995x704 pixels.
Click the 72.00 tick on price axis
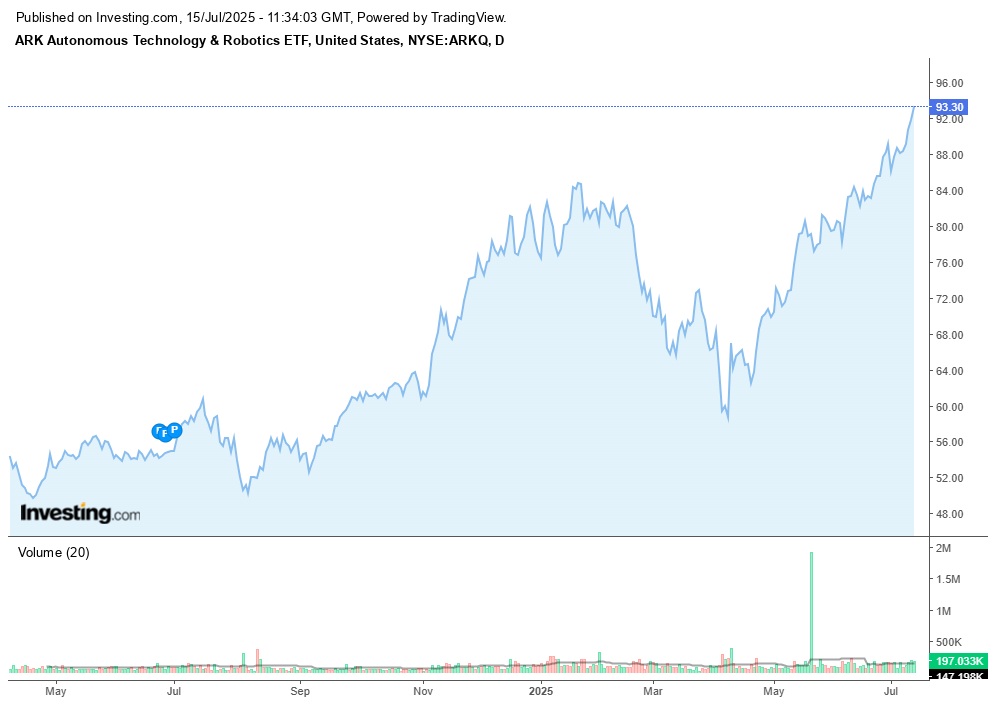click(x=949, y=299)
